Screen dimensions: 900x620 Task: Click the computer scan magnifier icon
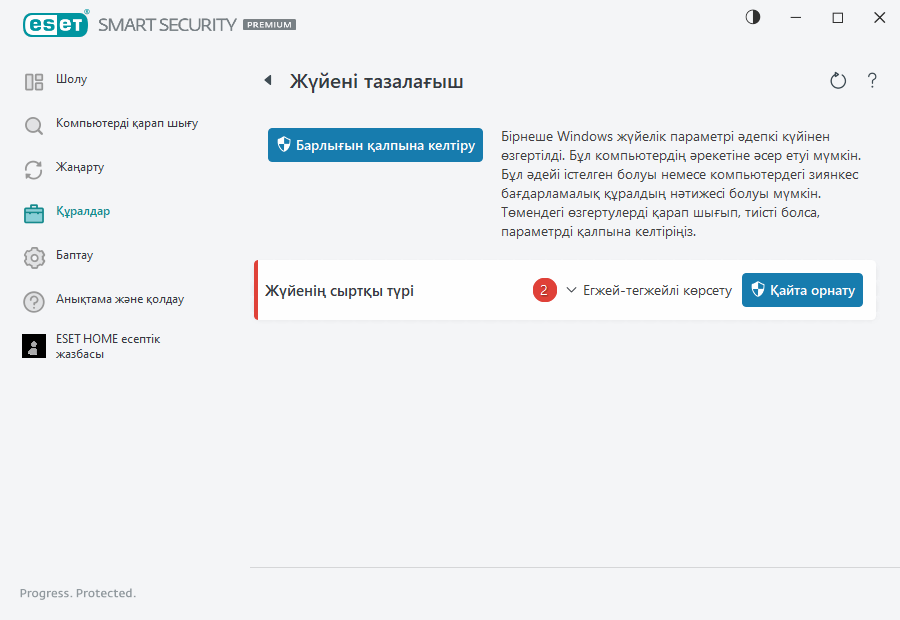[34, 126]
